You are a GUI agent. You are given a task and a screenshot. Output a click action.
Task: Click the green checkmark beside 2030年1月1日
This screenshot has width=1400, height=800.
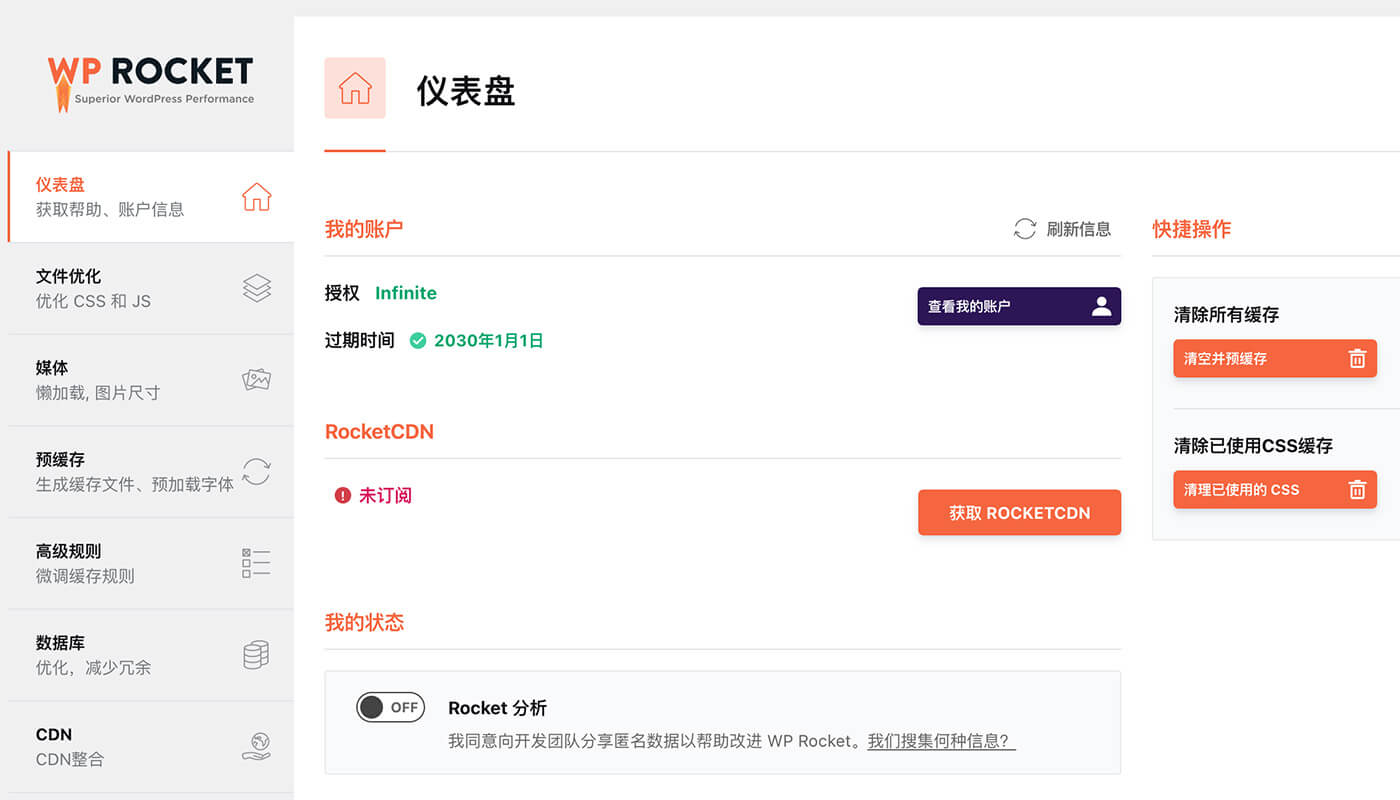click(418, 341)
